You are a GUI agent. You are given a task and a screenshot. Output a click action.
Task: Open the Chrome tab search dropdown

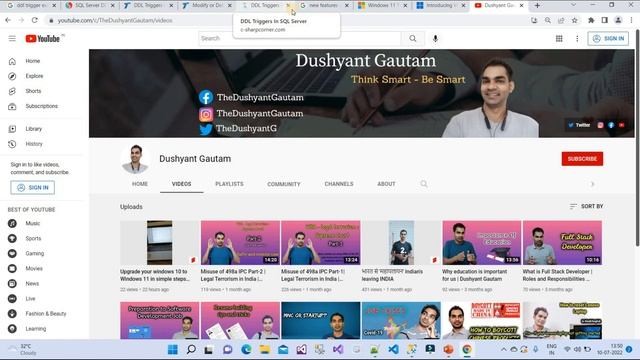(573, 5)
